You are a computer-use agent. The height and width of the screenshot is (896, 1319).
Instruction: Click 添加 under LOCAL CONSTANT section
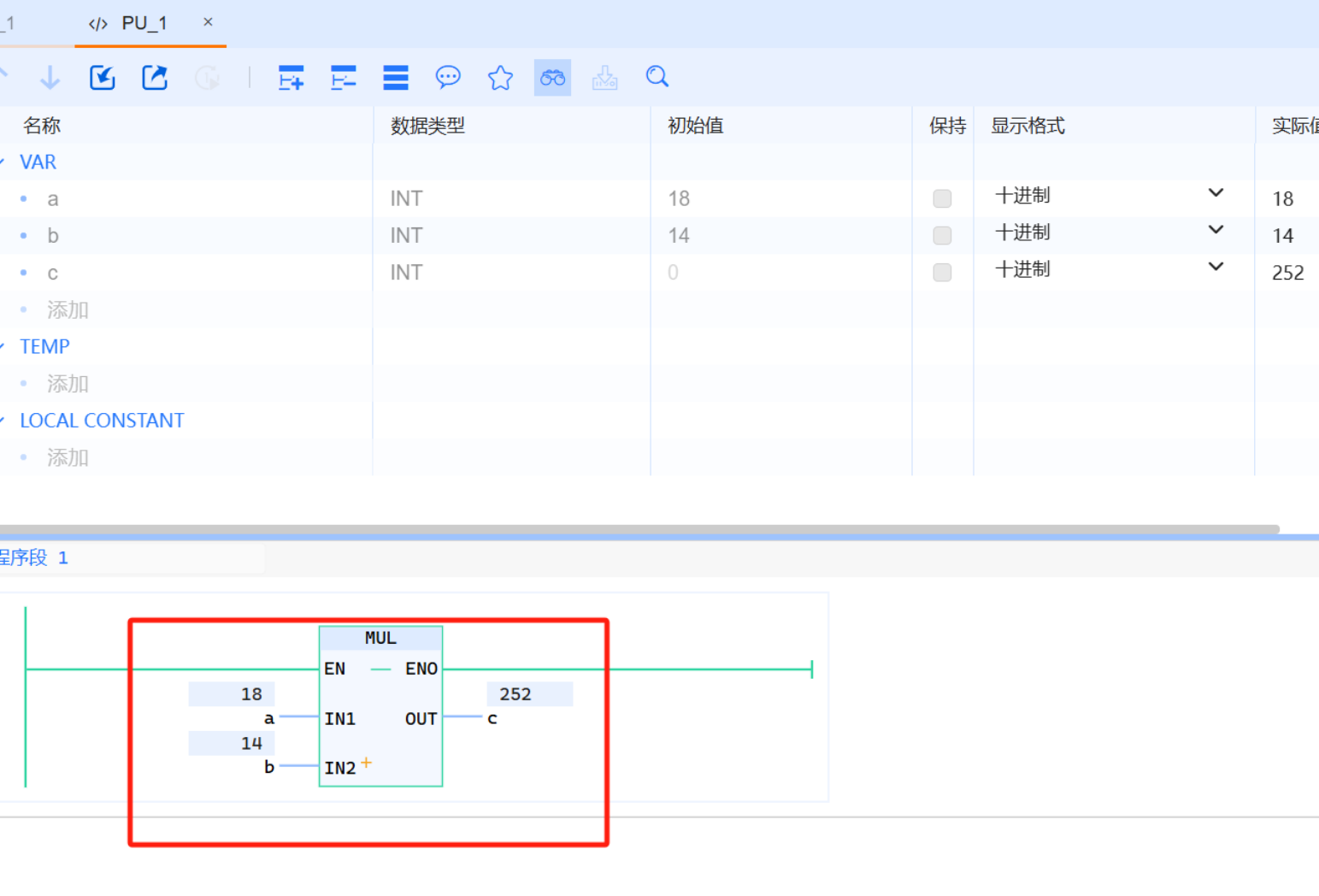pos(68,457)
